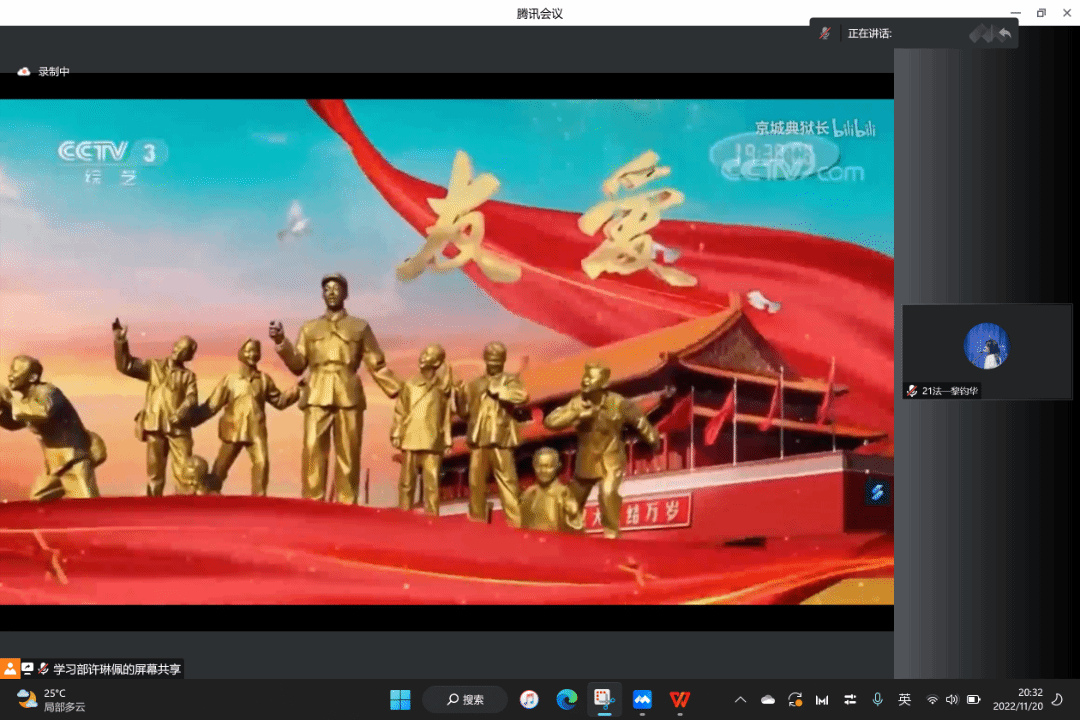Screen dimensions: 1080x720
Task: Click the reply arrow icon in speaker bar
Action: (x=1004, y=34)
